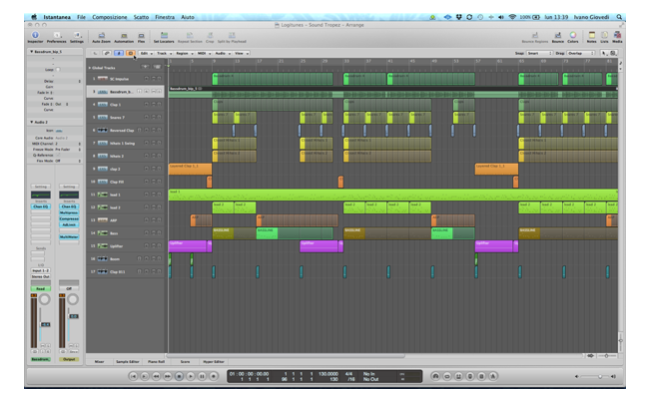Open the Inspector from the toolbar
The height and width of the screenshot is (403, 657).
(x=35, y=37)
